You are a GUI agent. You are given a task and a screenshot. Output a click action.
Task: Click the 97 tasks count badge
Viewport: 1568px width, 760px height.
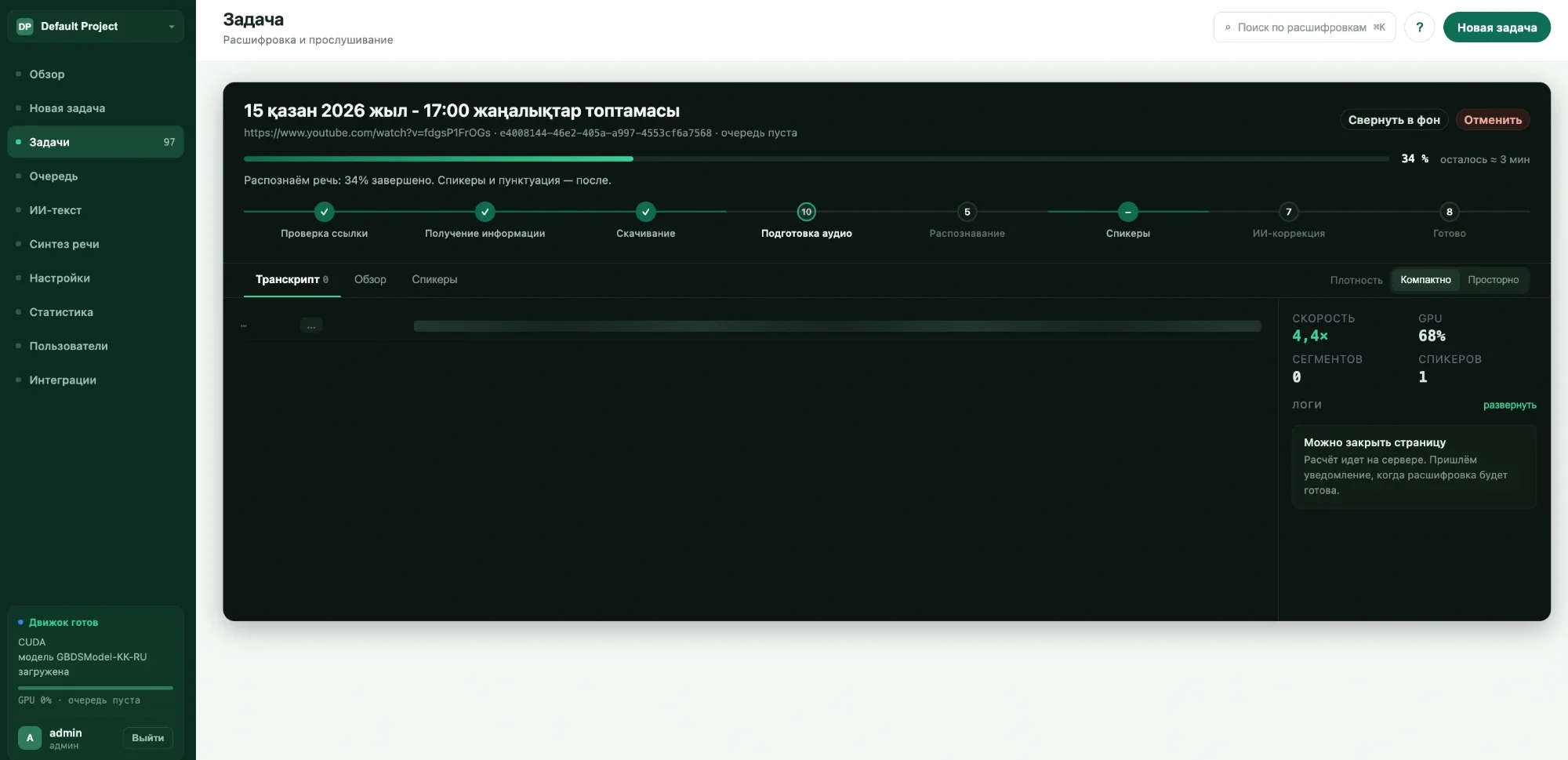click(x=169, y=142)
